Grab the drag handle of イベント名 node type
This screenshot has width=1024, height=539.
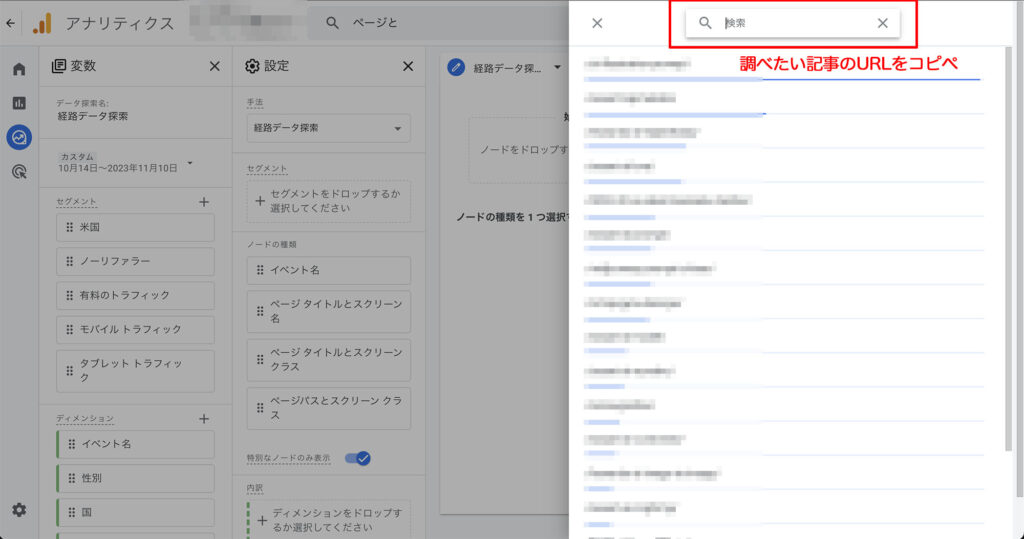(x=260, y=270)
